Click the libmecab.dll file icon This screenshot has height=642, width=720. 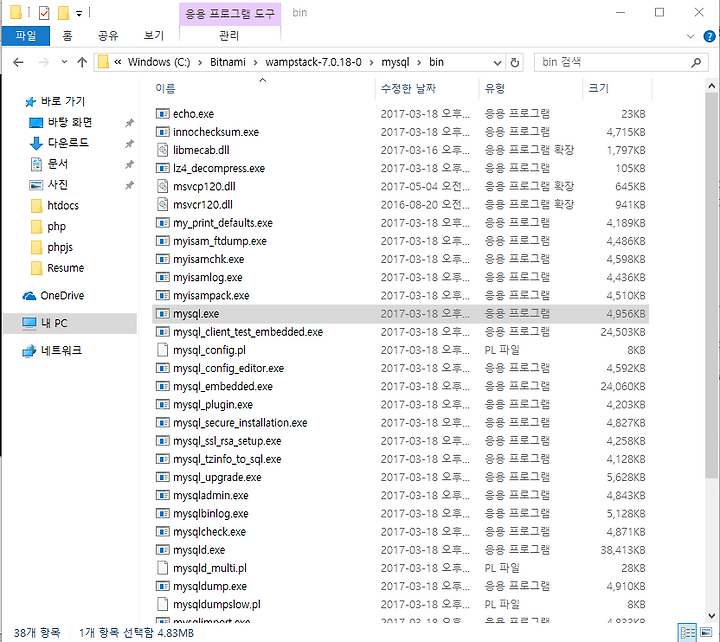tap(163, 150)
